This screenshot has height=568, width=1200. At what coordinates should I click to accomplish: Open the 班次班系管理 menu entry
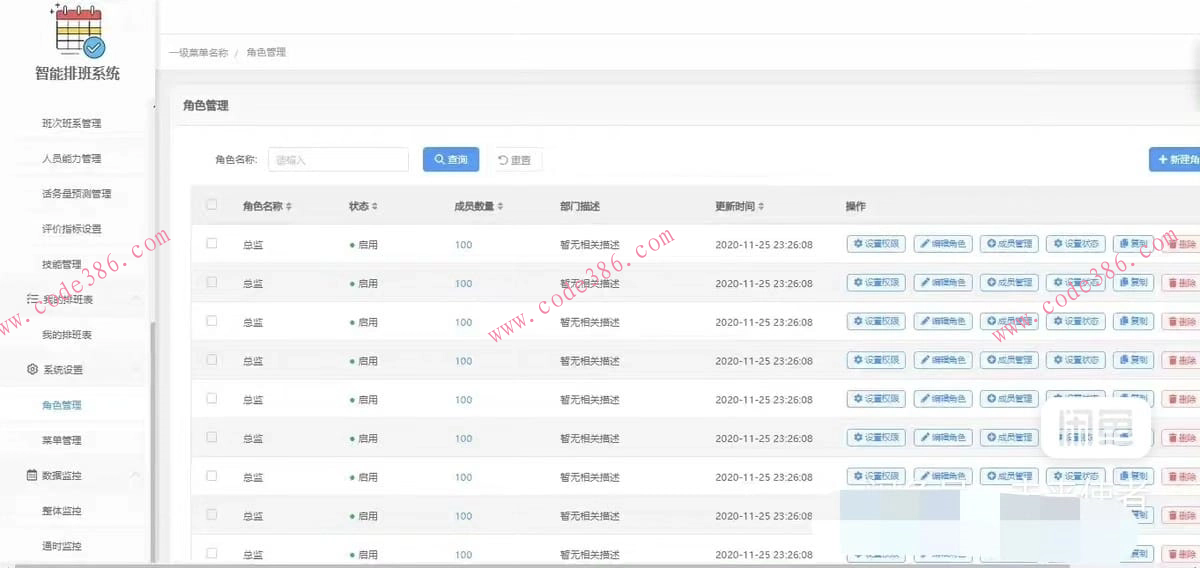tap(72, 123)
